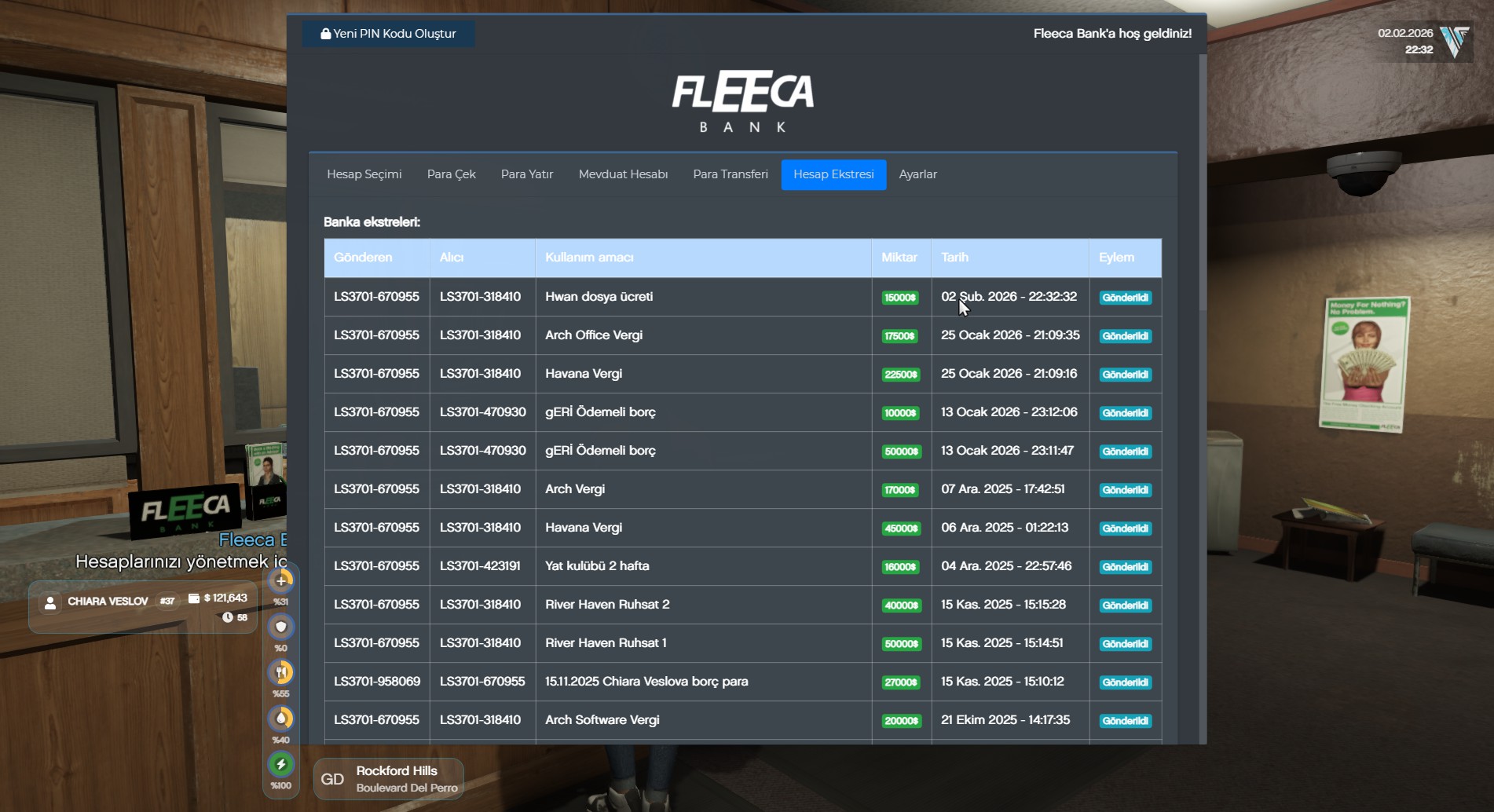Screen dimensions: 1494x812
Task: Click the Alıcı column header
Action: click(482, 258)
